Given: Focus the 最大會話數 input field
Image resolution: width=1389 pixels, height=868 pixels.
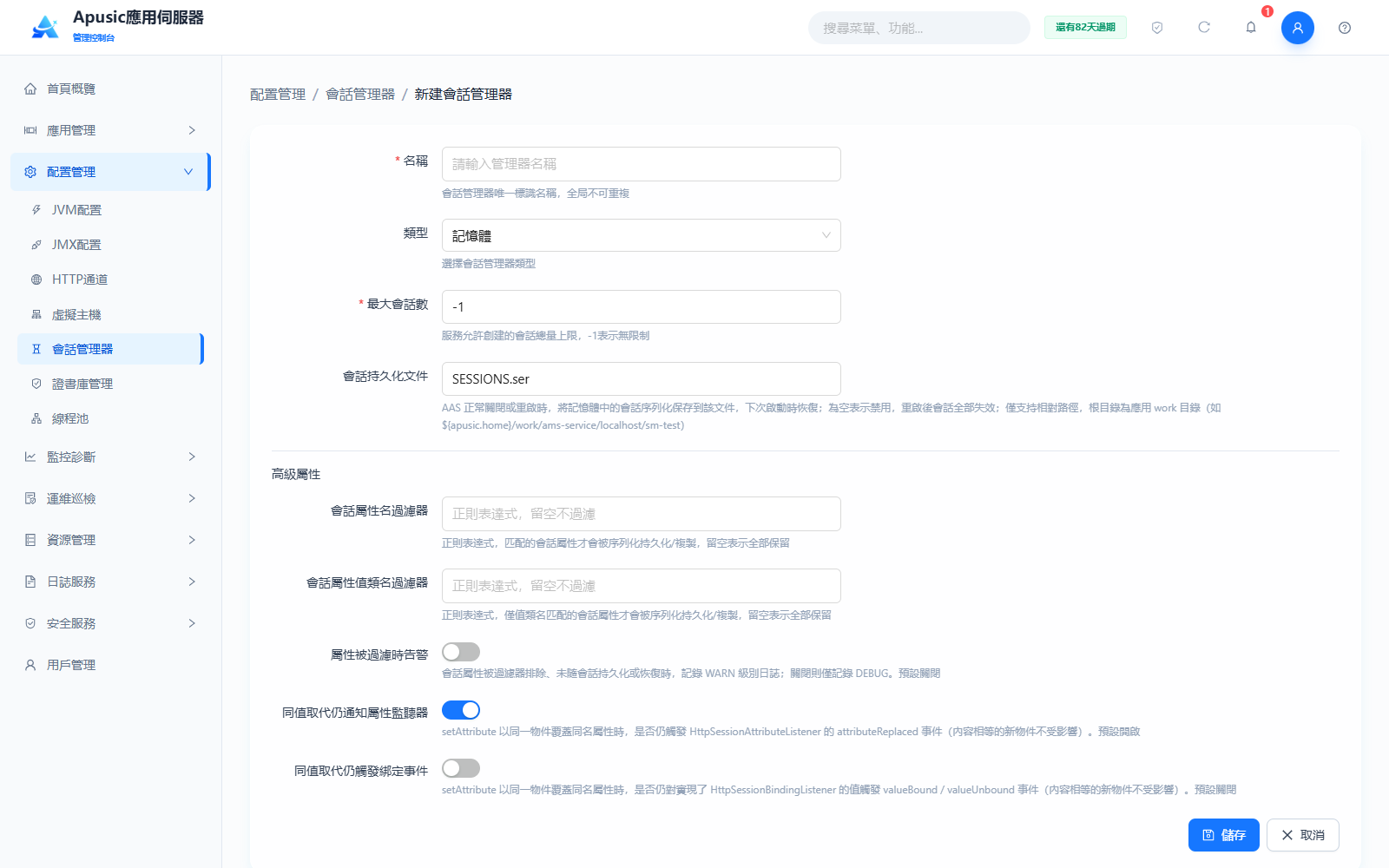Looking at the screenshot, I should point(642,306).
